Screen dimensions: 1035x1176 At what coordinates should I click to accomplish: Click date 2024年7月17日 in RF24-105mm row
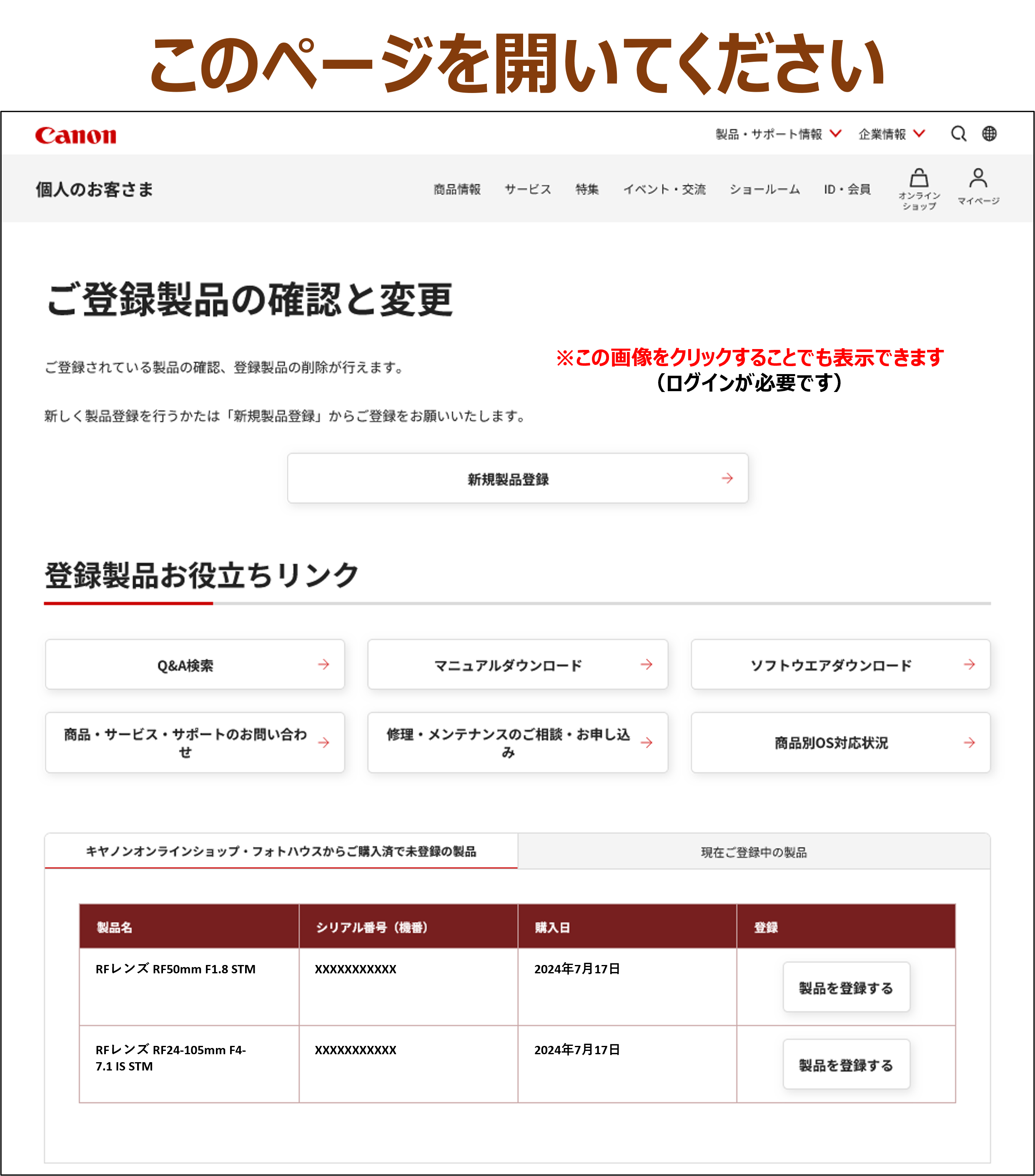[x=577, y=1049]
